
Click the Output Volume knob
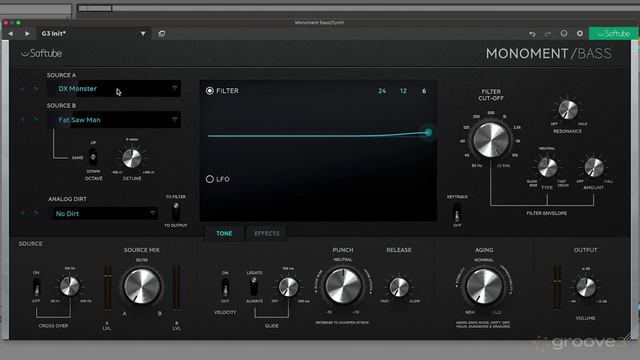coord(586,287)
